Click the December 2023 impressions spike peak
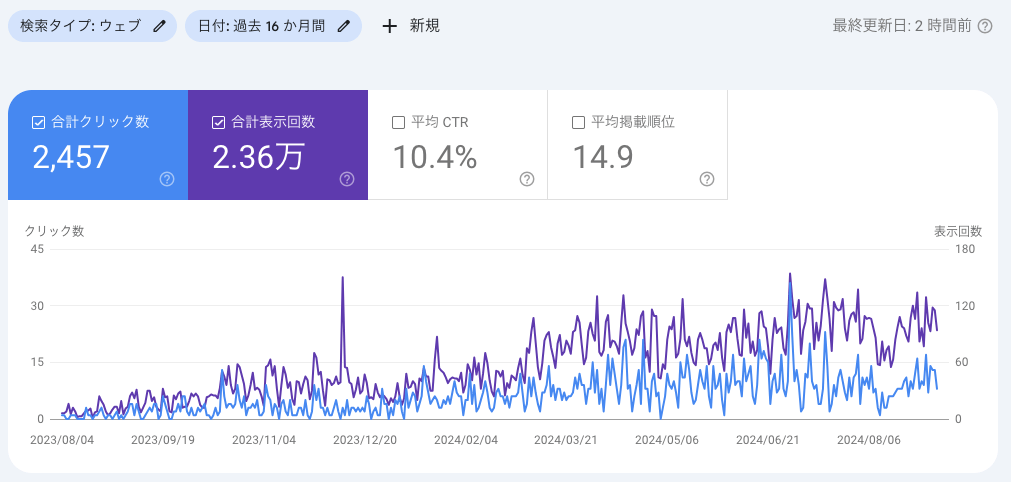 click(x=342, y=278)
